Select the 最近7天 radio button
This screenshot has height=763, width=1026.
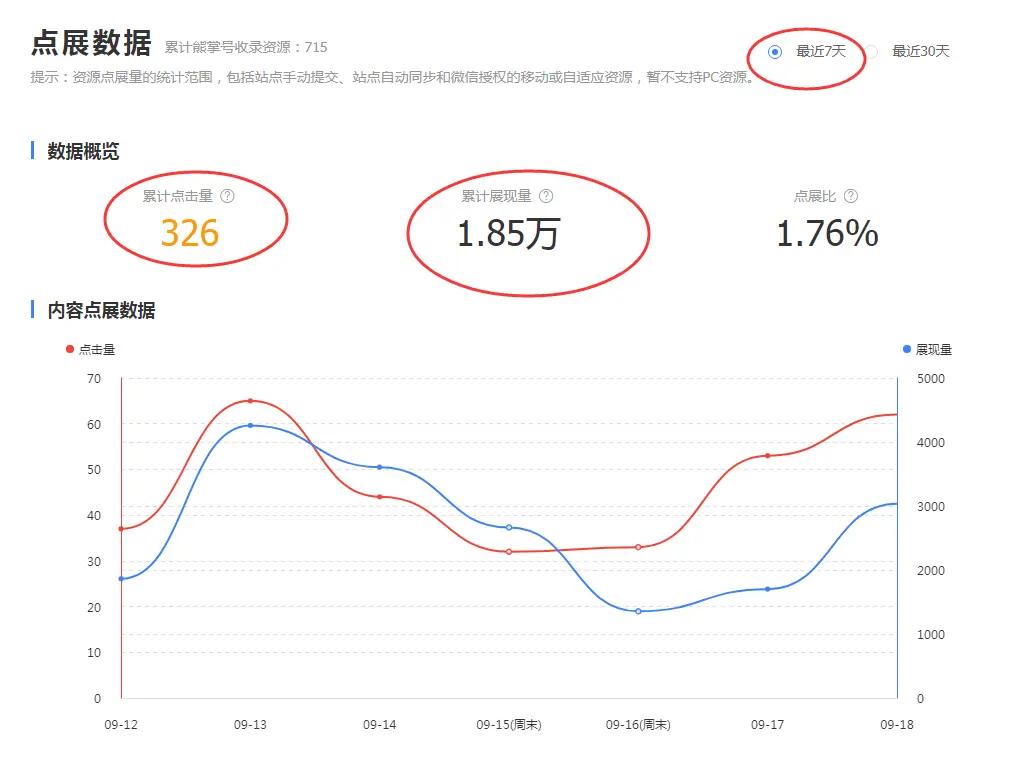(x=775, y=52)
